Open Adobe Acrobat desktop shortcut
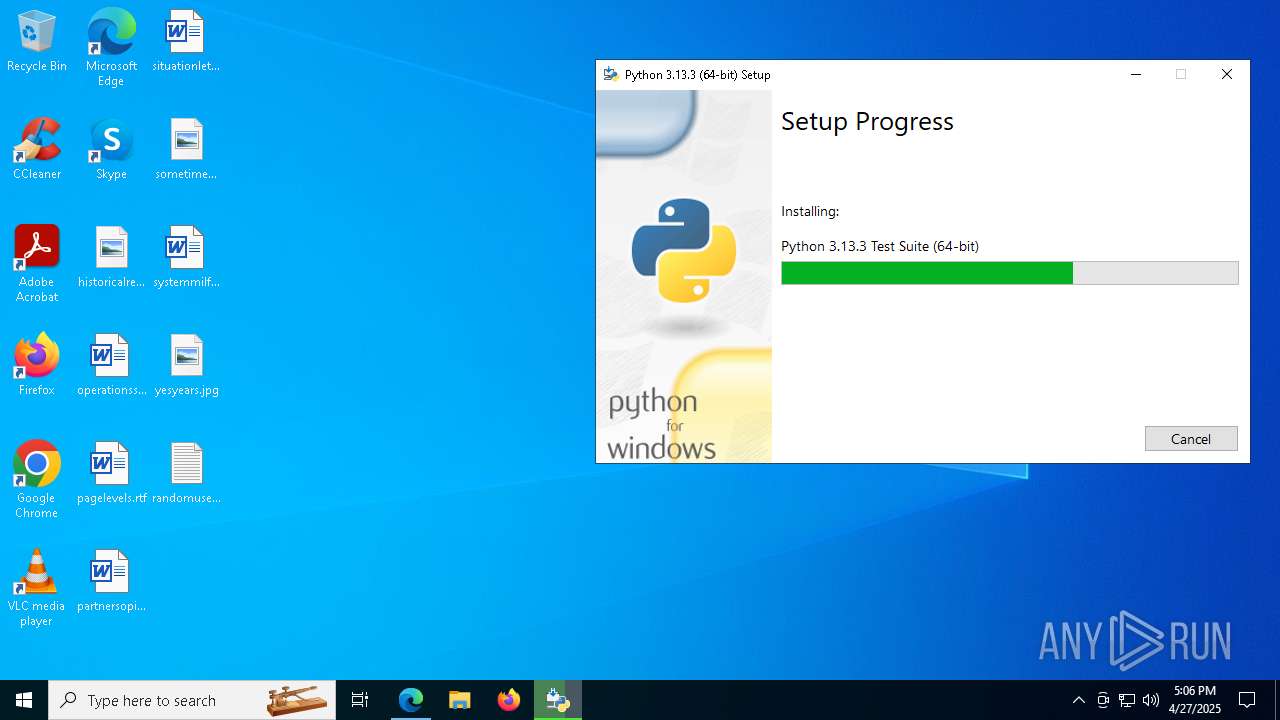Screen dimensions: 1280x720 (37, 264)
